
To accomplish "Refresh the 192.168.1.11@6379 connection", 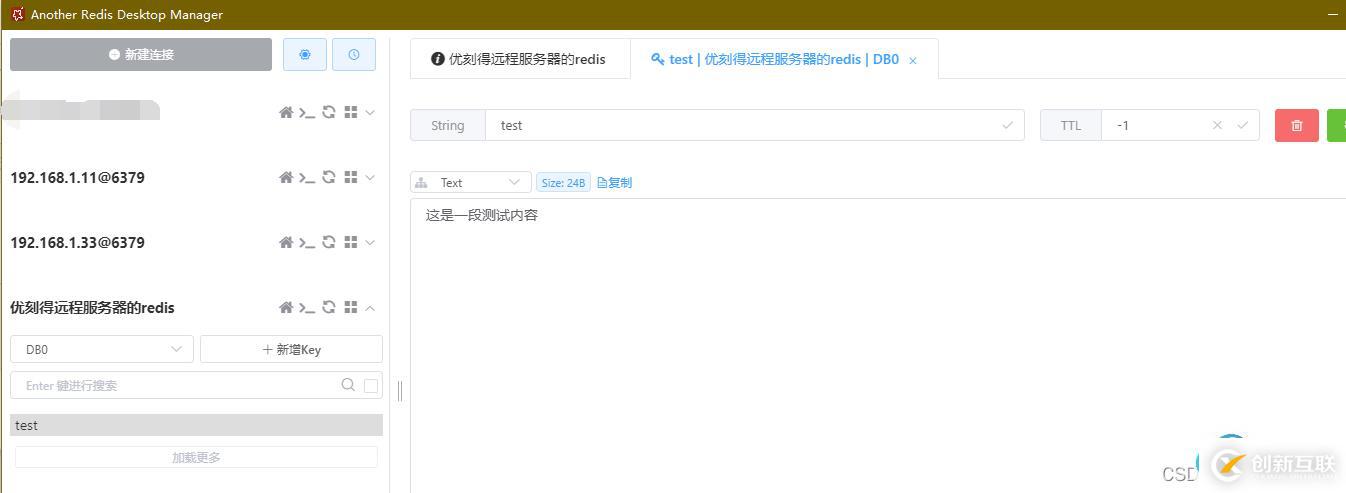I will pyautogui.click(x=328, y=177).
